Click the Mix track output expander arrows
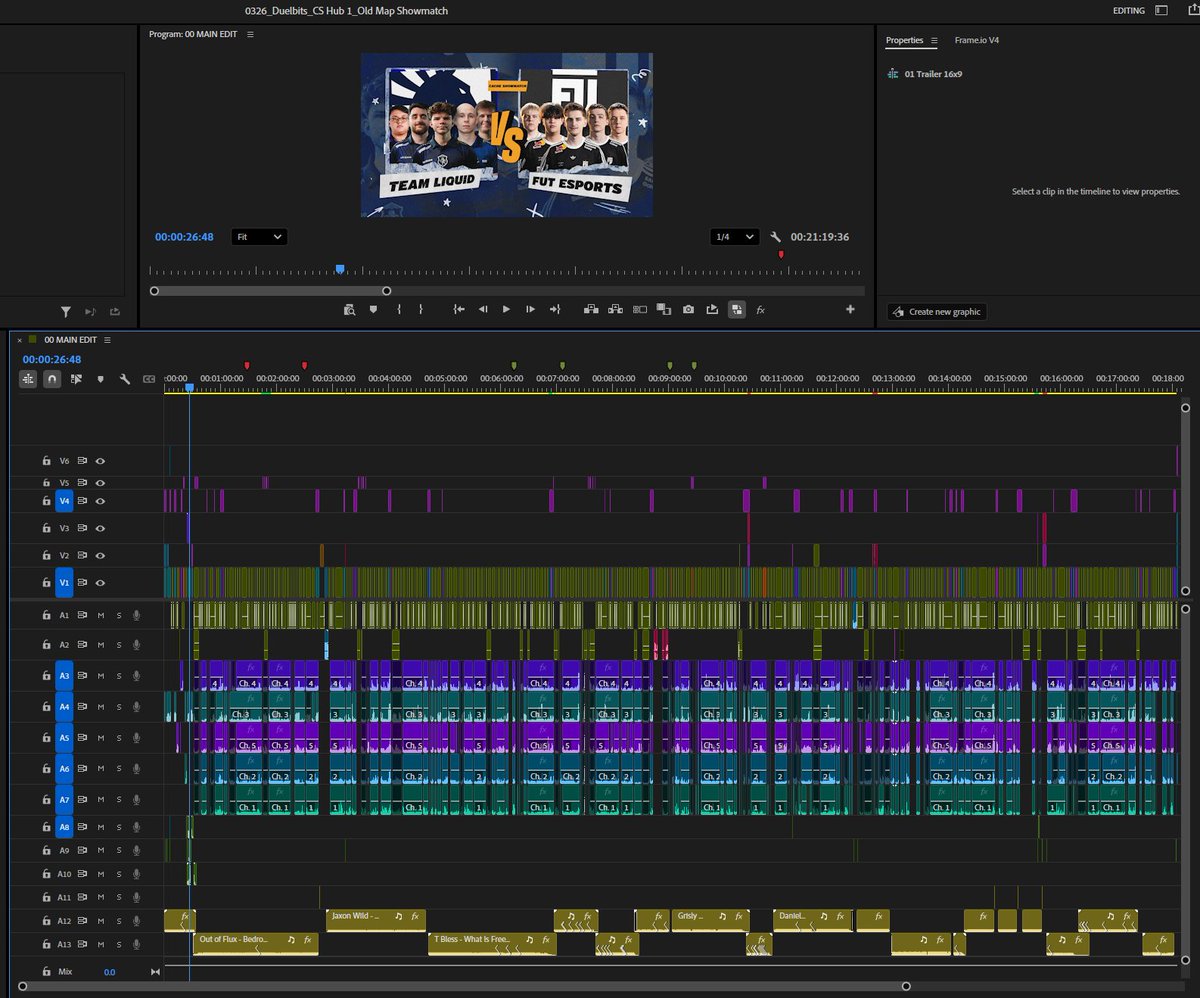This screenshot has height=998, width=1200. pos(155,971)
